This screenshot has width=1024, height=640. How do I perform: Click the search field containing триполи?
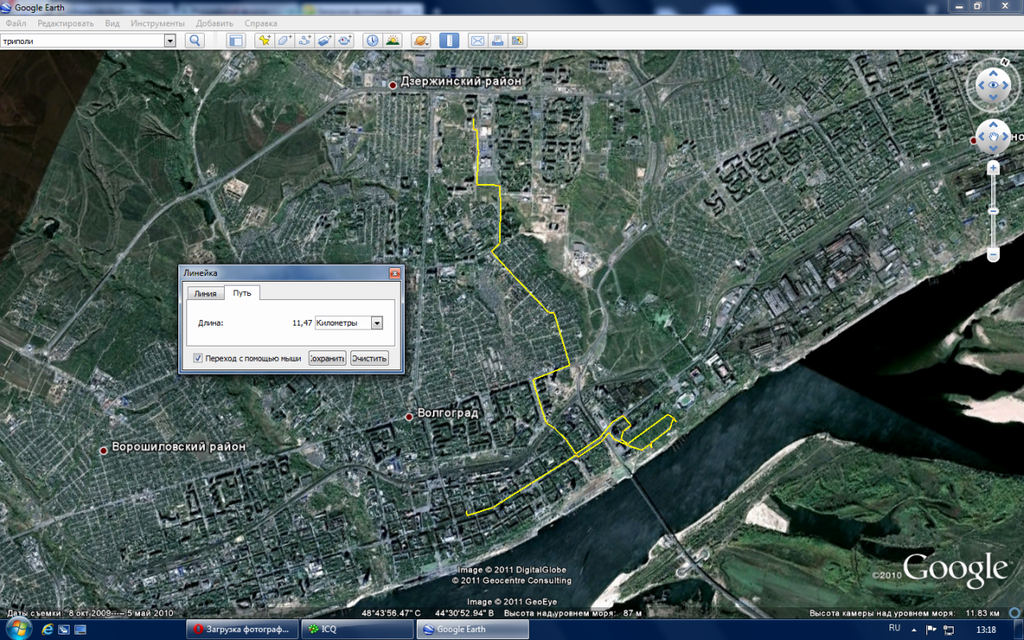[82, 40]
